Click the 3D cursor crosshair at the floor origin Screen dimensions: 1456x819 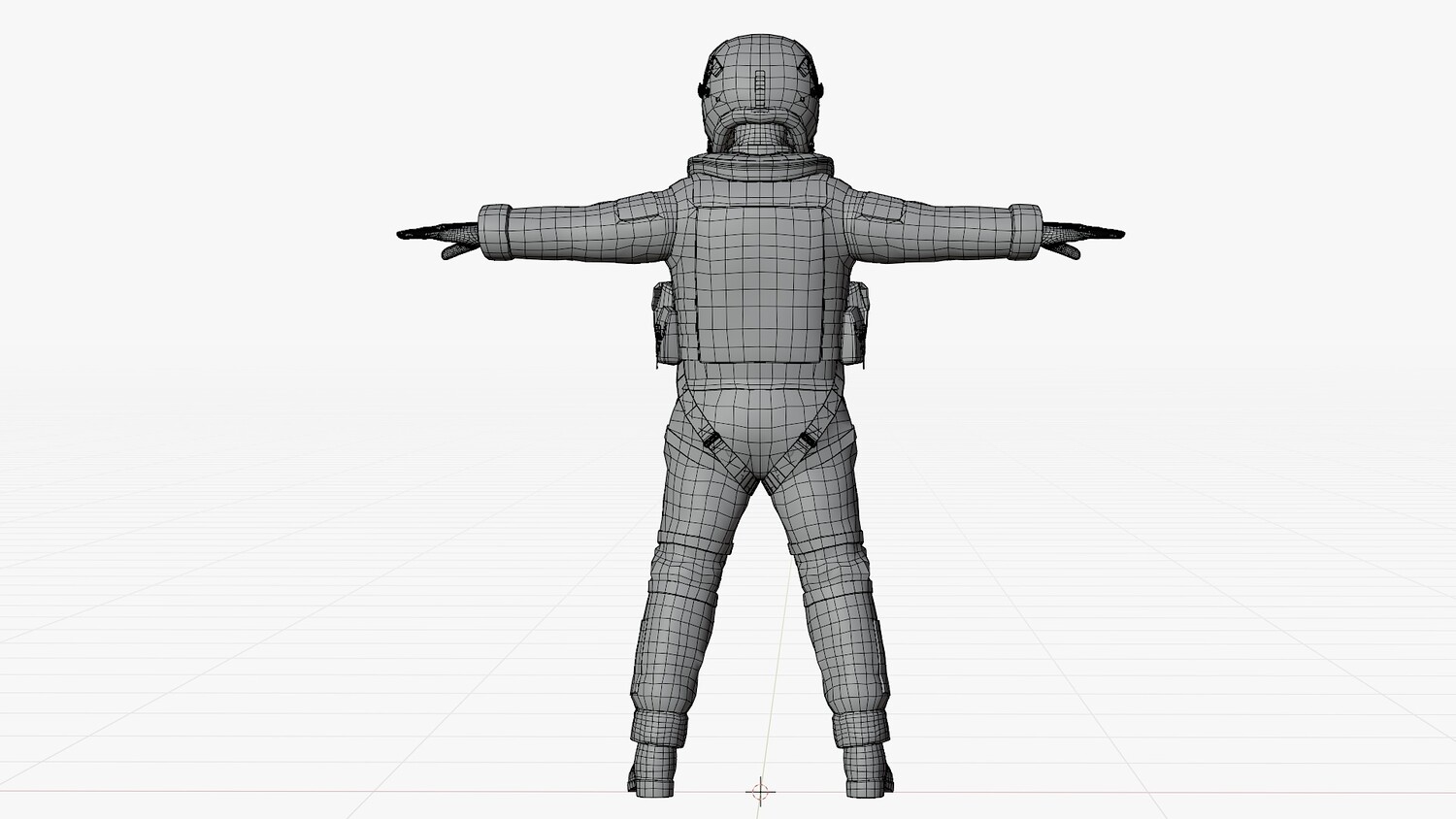(760, 791)
